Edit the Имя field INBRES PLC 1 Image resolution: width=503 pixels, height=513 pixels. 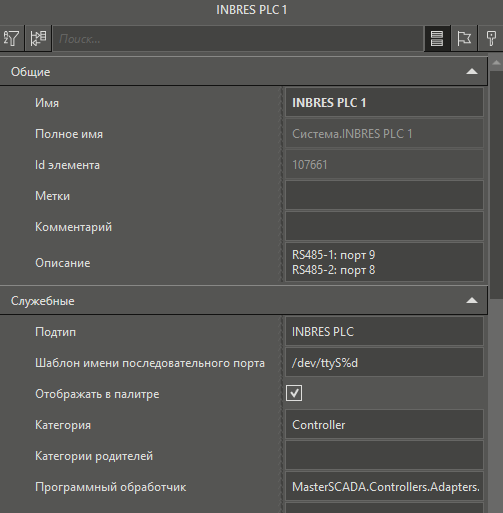pyautogui.click(x=384, y=103)
